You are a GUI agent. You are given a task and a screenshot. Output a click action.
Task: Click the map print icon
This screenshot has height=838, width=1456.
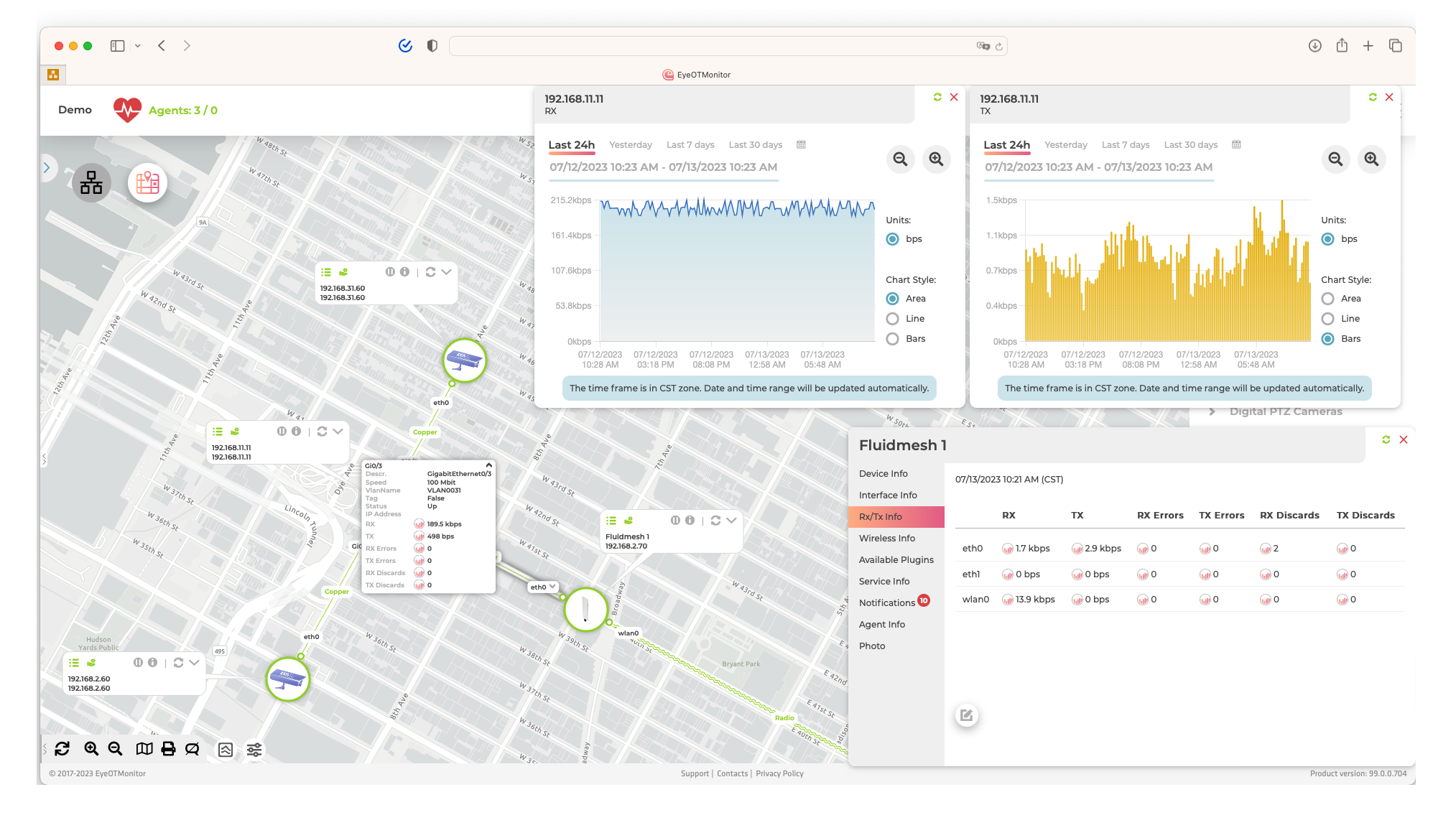168,749
